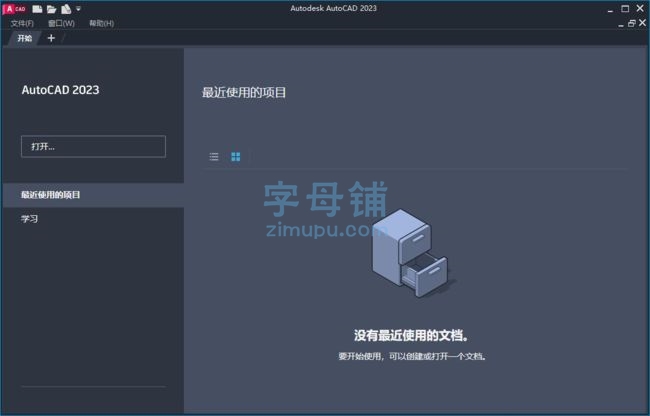Close the AutoCAD application window
Screen dimensions: 650x416
(640, 8)
